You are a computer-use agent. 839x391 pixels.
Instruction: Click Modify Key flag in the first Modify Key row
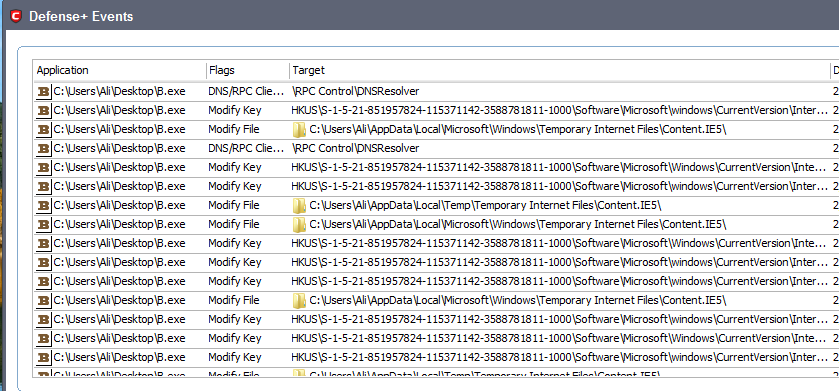(235, 111)
